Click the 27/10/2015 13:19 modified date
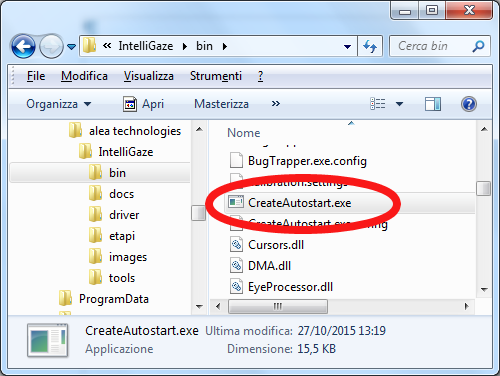 (342, 331)
